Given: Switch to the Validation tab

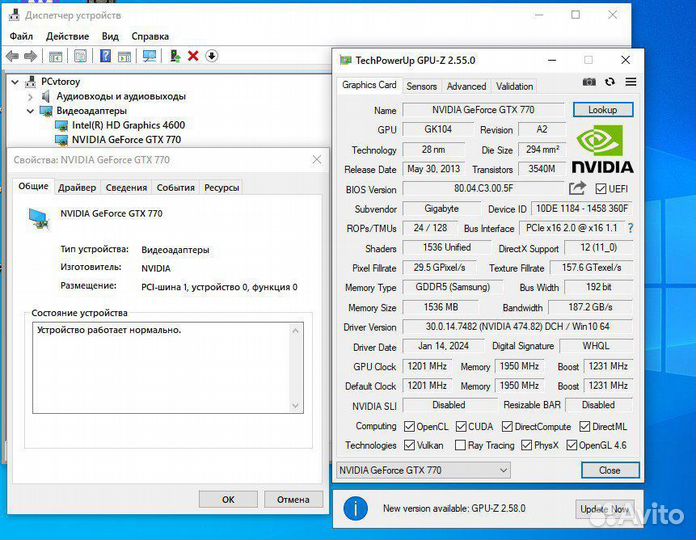Looking at the screenshot, I should 514,87.
